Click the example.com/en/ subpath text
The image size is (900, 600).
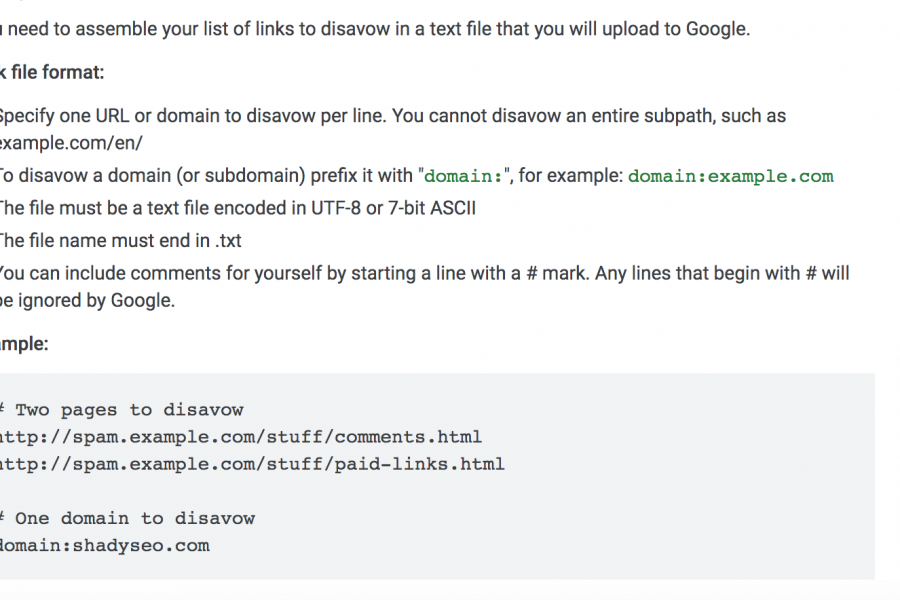pos(71,143)
